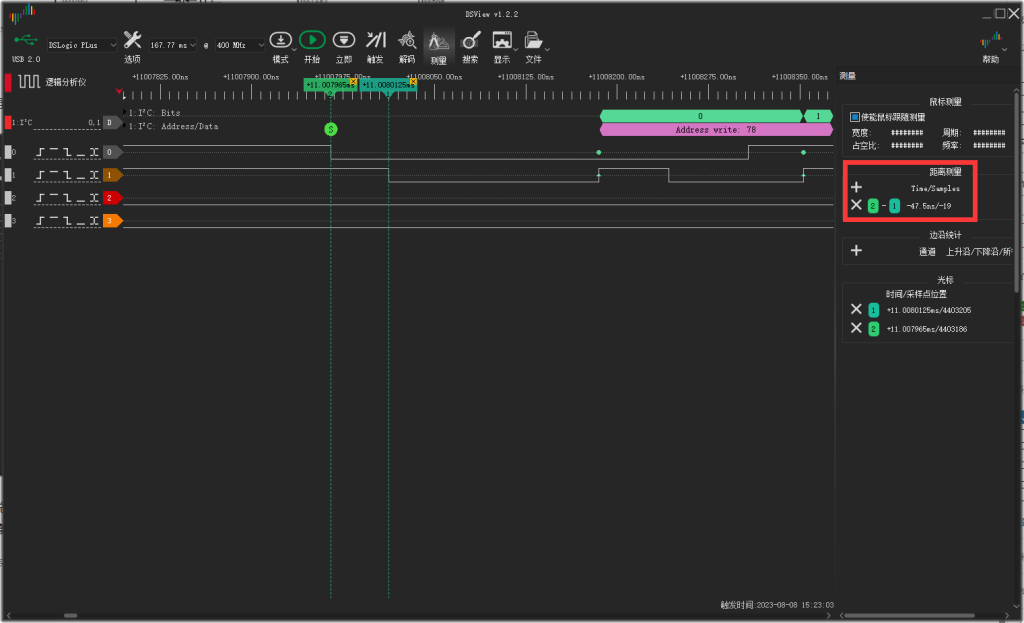This screenshot has height=623, width=1024.
Task: Open the 167.77 ms sample duration dropdown
Action: 173,45
